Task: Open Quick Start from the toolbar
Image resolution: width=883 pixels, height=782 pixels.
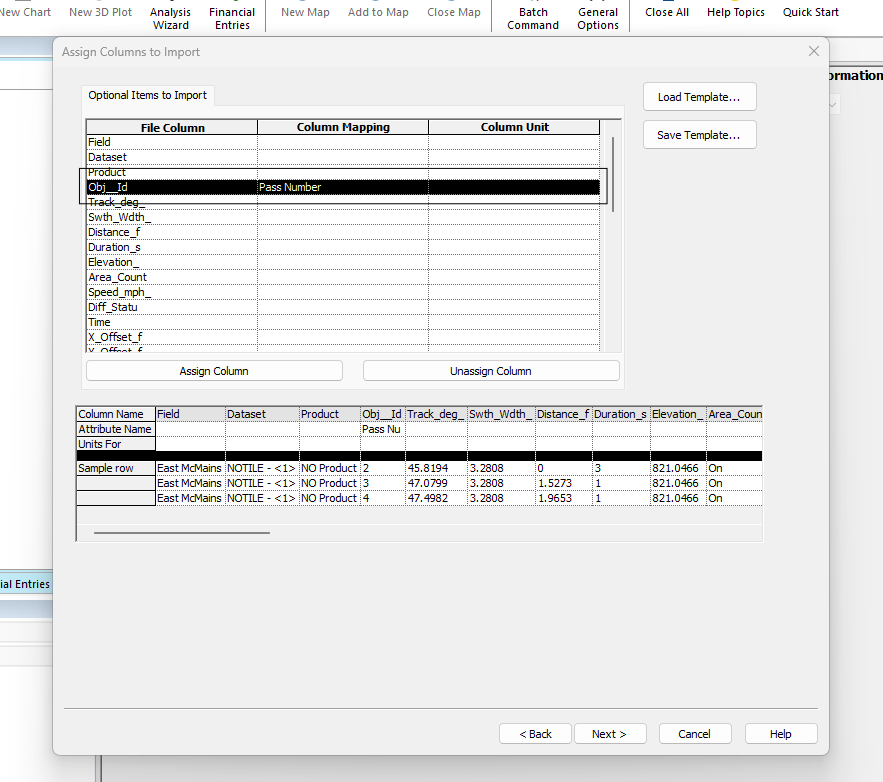Action: pyautogui.click(x=811, y=12)
